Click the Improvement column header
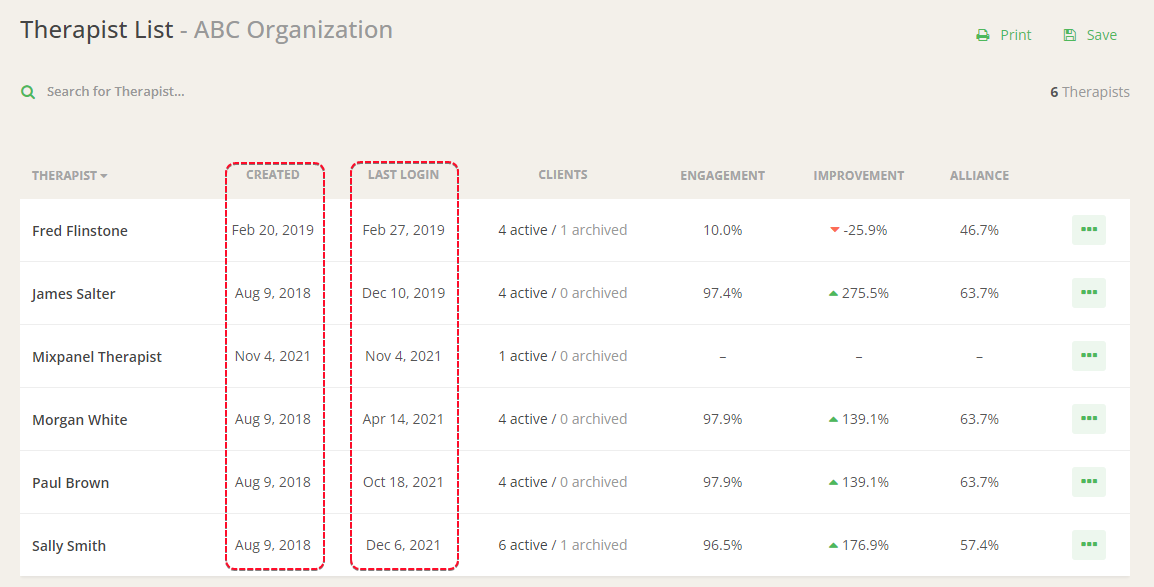1154x587 pixels. [858, 176]
